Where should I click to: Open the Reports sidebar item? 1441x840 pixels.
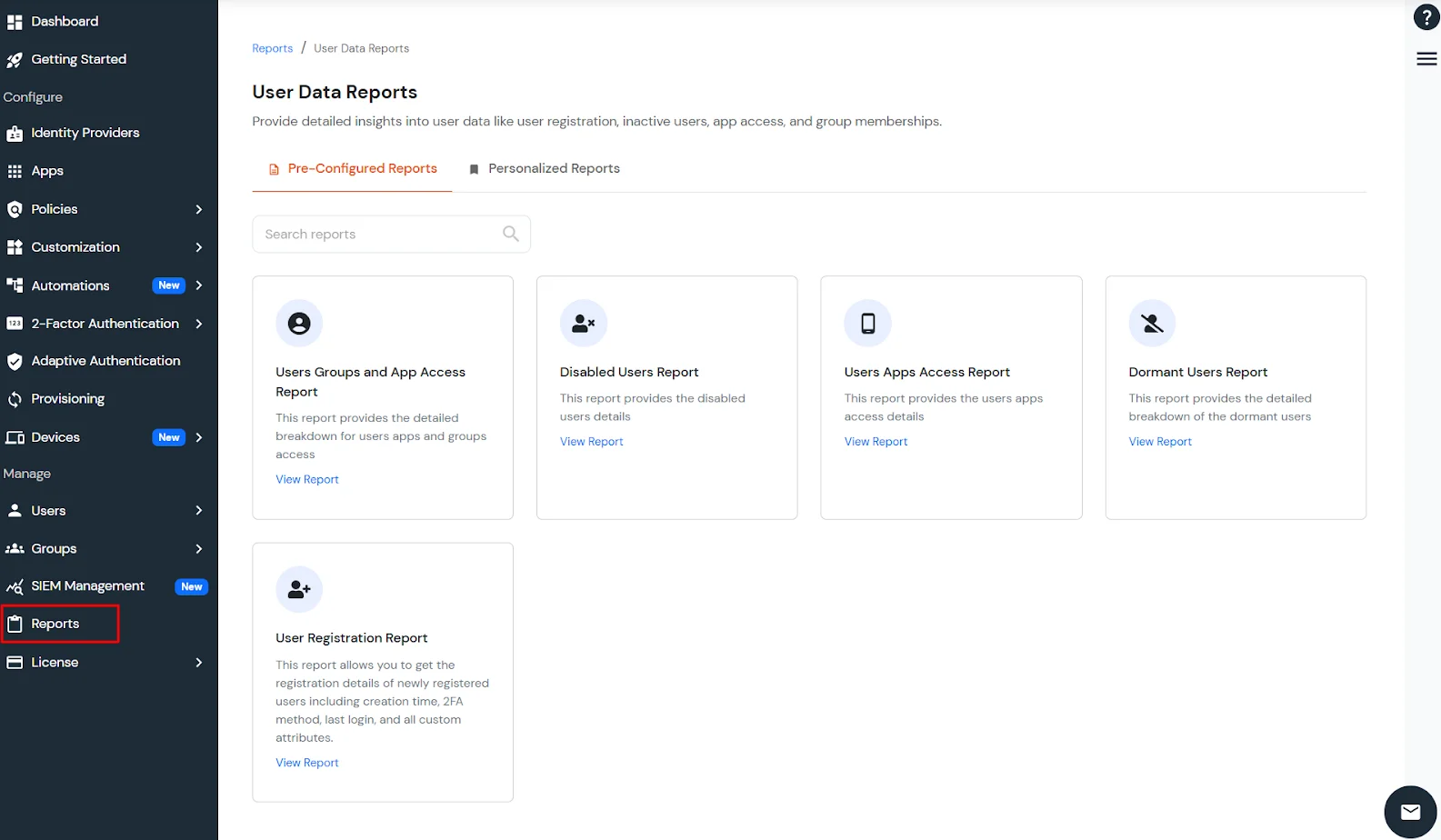(x=60, y=625)
